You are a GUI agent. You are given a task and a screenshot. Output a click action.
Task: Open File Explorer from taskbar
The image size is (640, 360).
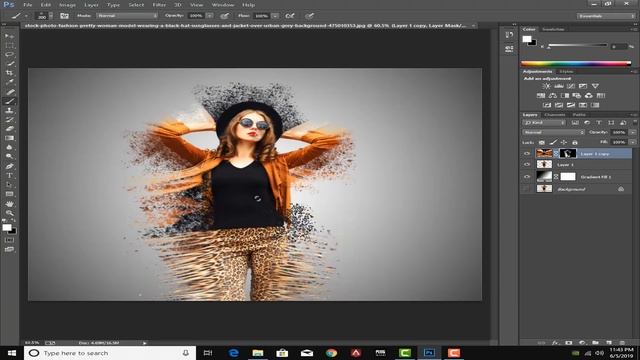pyautogui.click(x=258, y=353)
